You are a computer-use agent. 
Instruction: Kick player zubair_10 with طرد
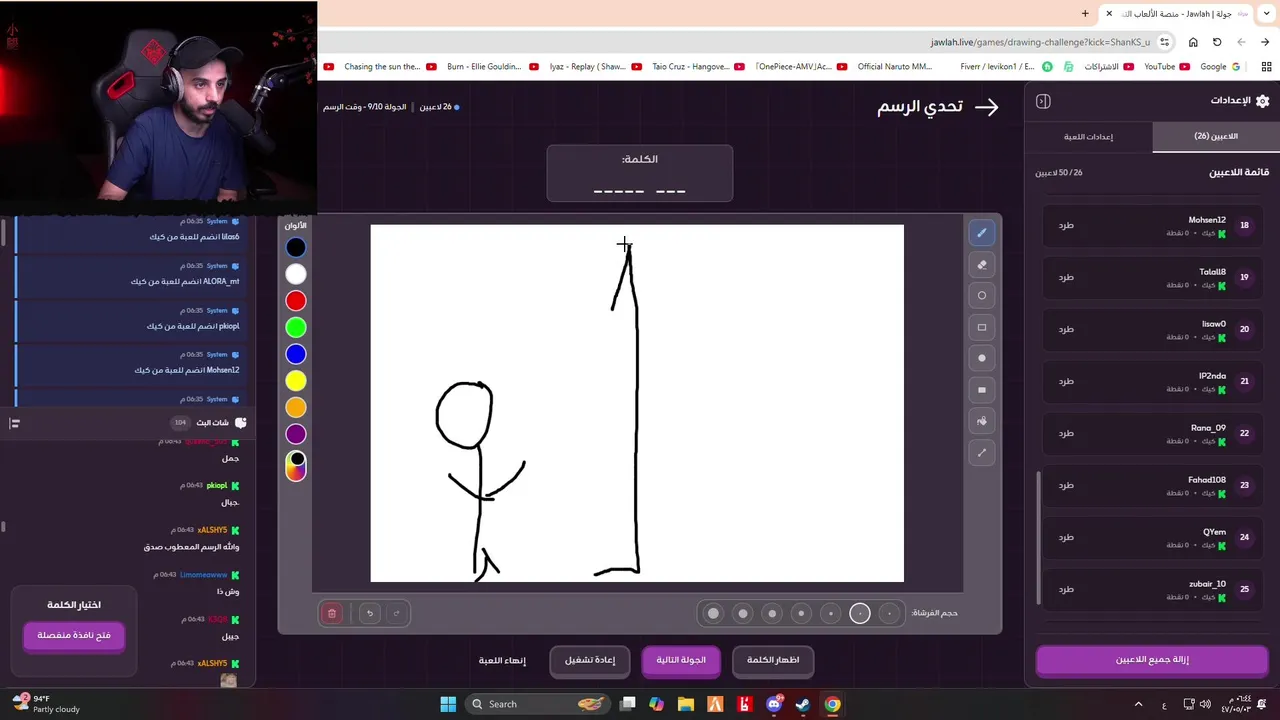[1066, 589]
